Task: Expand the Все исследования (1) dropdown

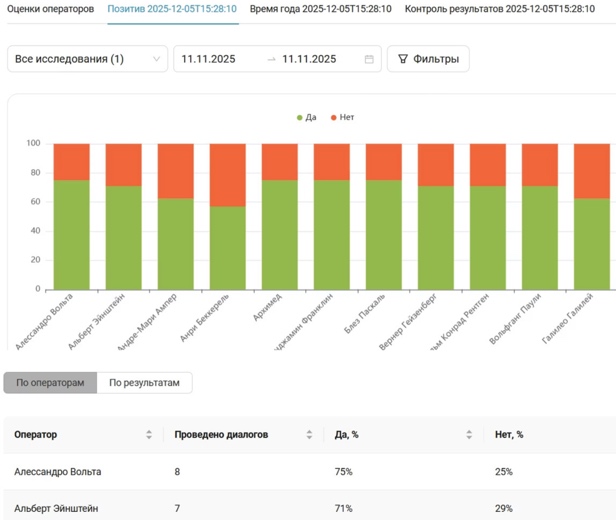Action: coord(88,59)
